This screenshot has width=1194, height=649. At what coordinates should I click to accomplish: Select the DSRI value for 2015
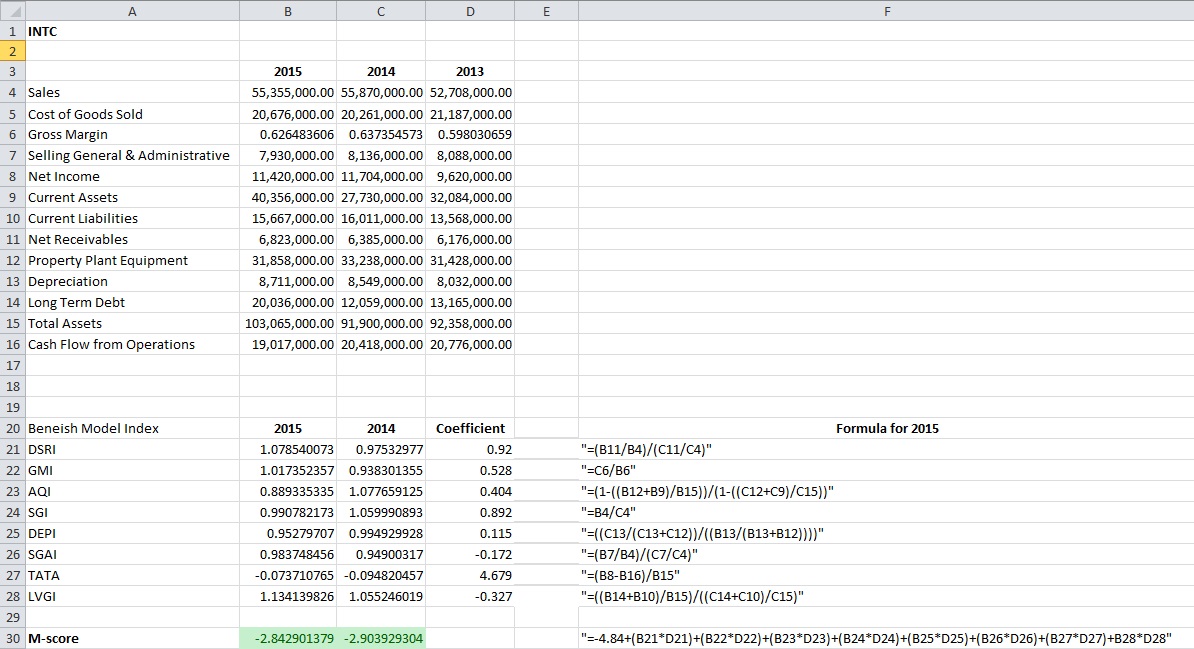[288, 449]
